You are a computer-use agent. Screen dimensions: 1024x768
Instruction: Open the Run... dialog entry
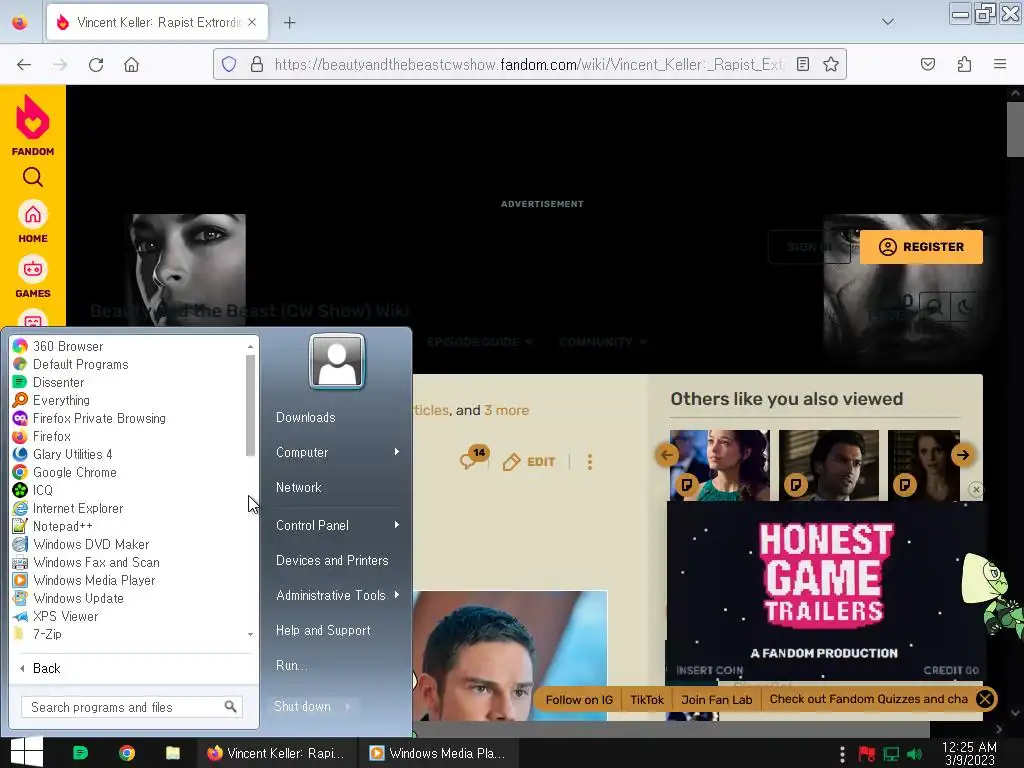point(291,665)
